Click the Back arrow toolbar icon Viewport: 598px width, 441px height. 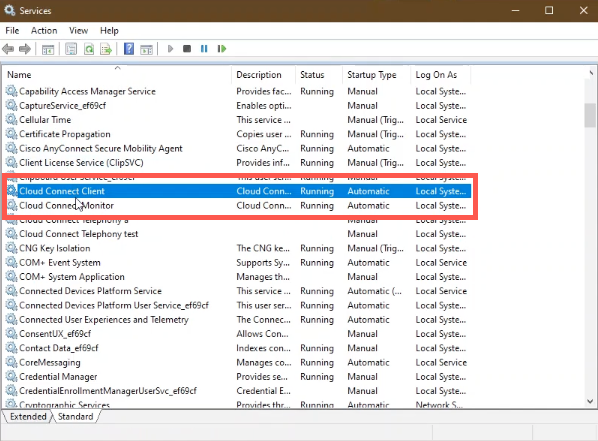[8, 49]
